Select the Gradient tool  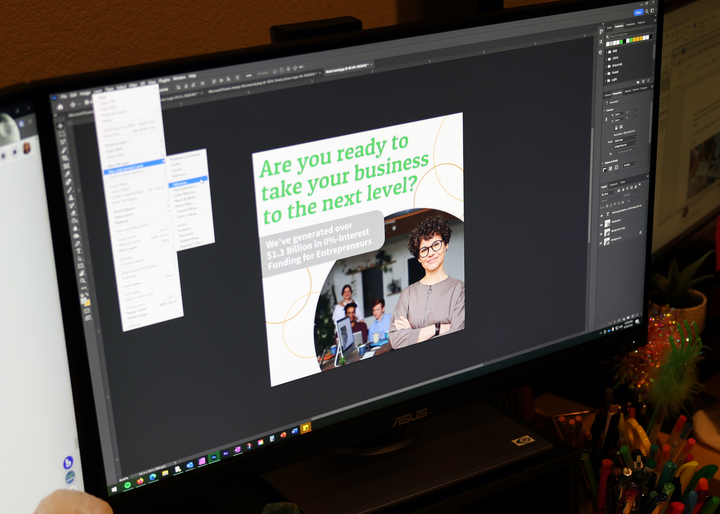pos(74,221)
